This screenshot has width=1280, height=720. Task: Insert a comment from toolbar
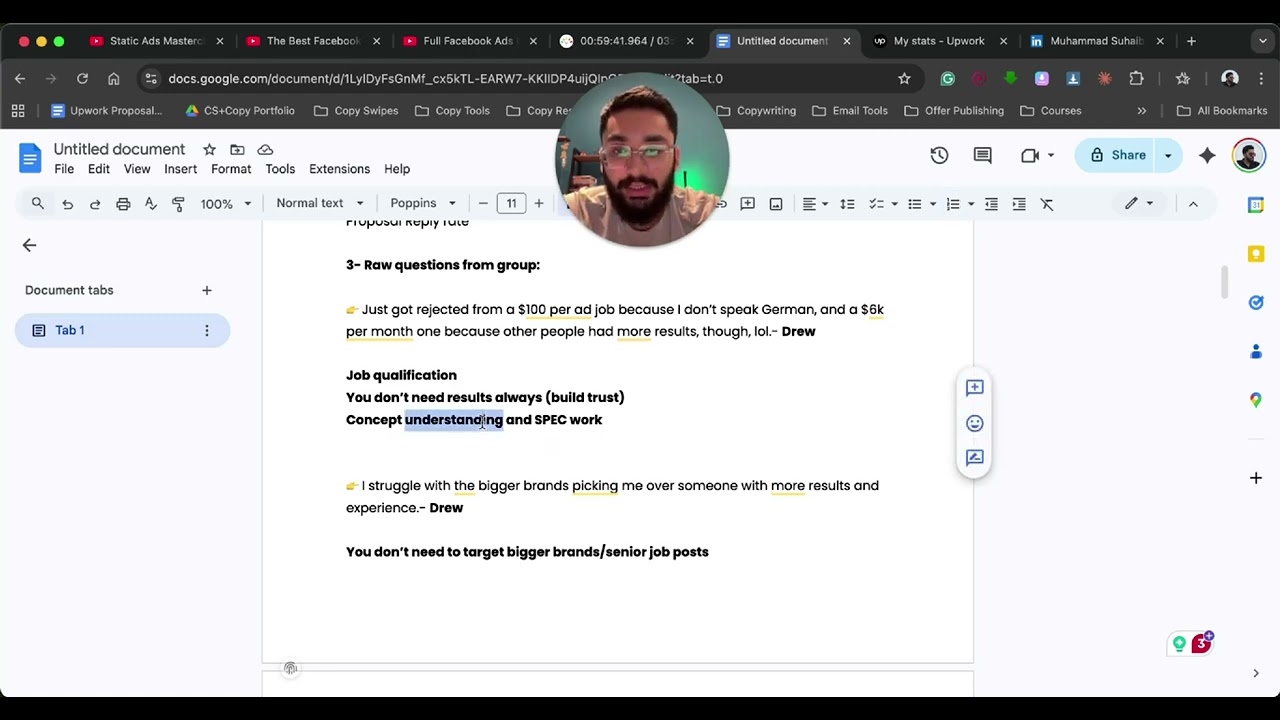tap(747, 203)
